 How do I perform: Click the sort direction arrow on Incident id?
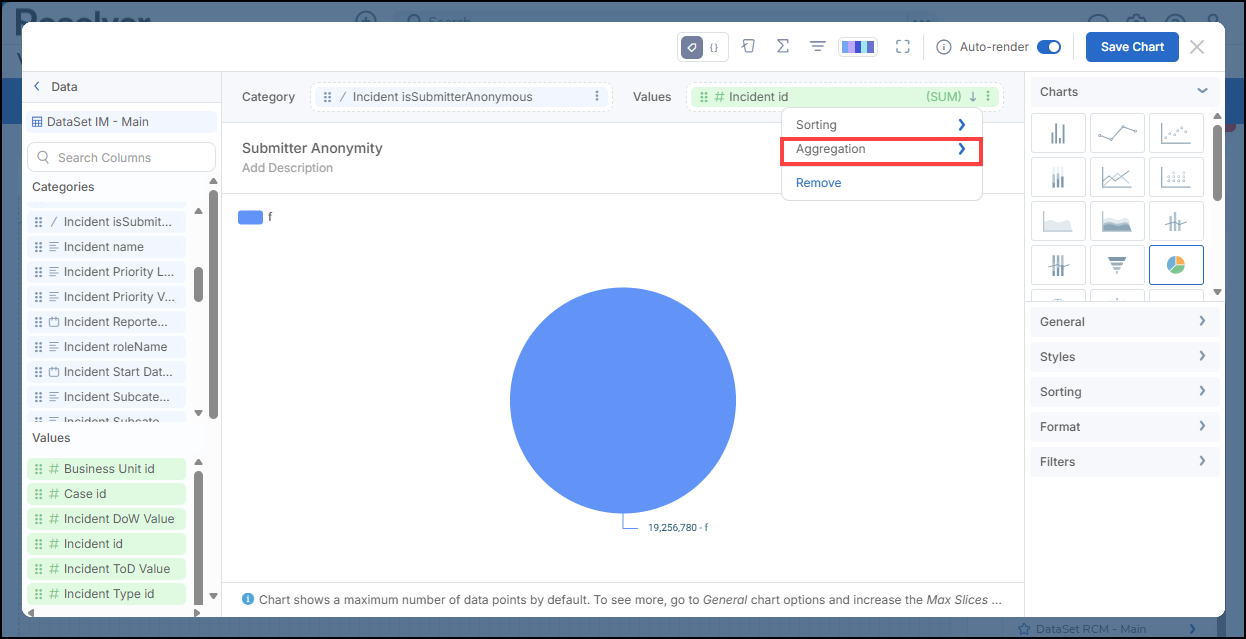point(972,97)
